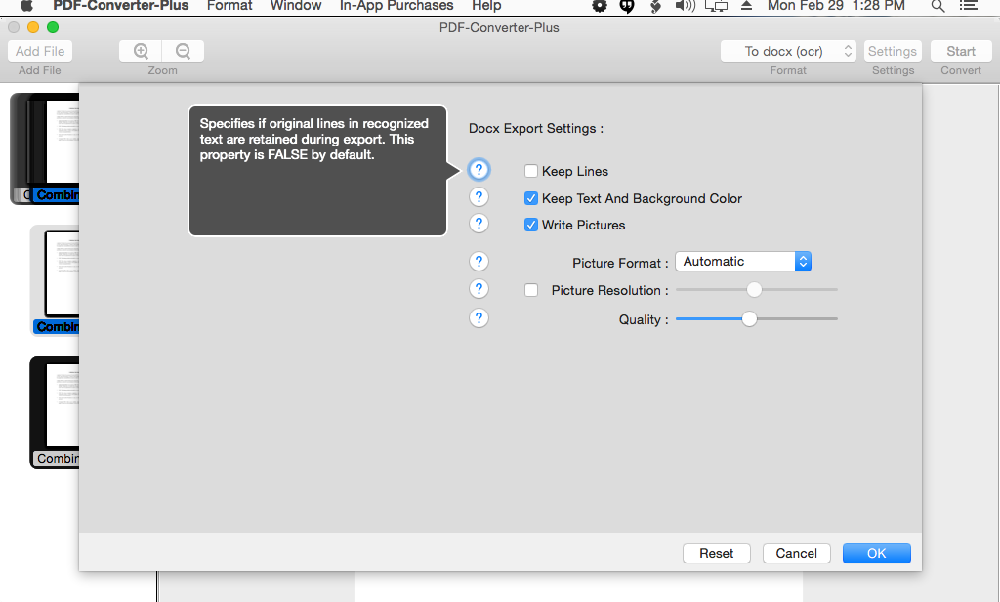Screen dimensions: 1000x602
Task: Click the Start convert button
Action: [x=961, y=51]
